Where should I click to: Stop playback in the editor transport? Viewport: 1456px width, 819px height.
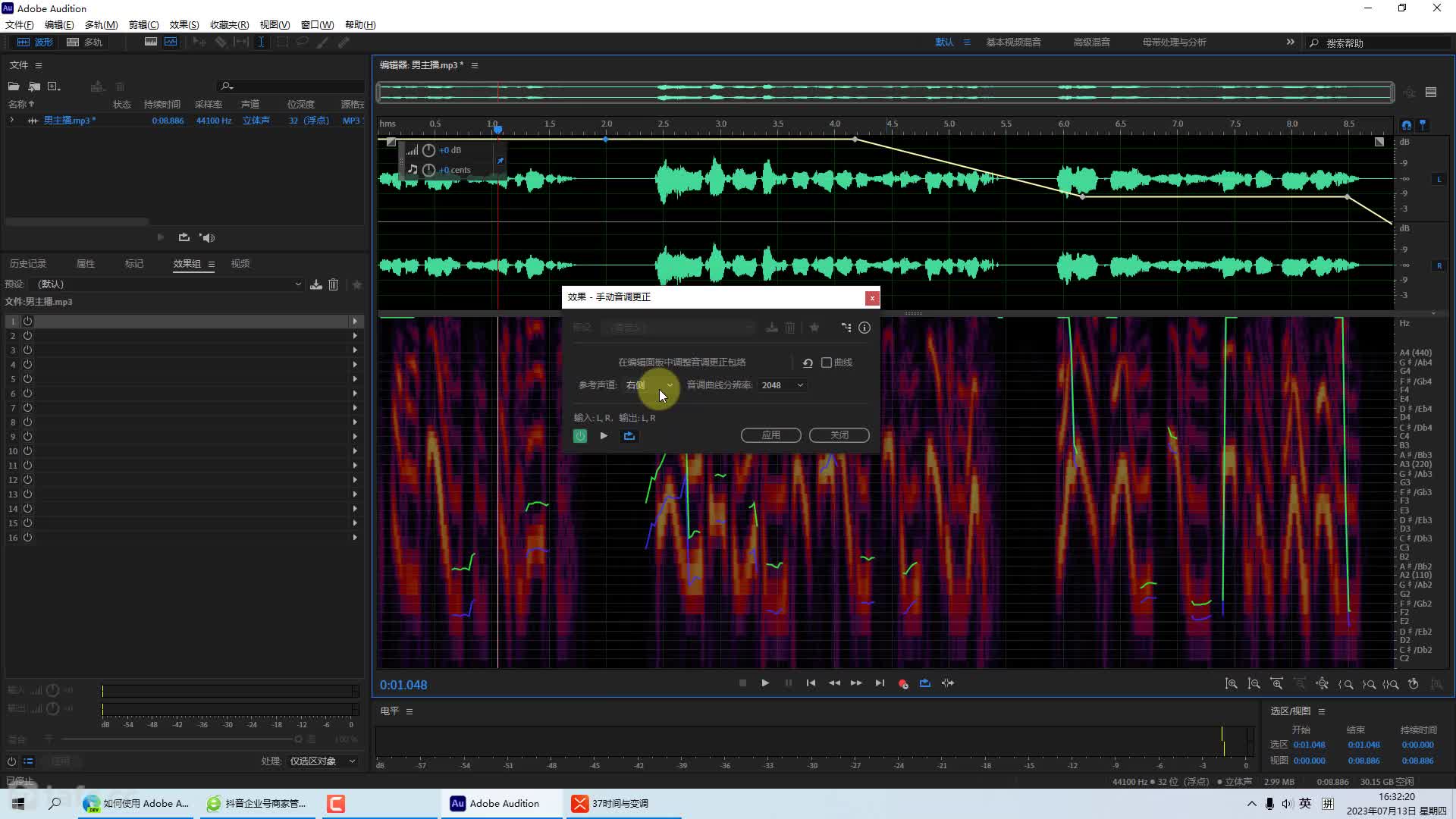[742, 683]
